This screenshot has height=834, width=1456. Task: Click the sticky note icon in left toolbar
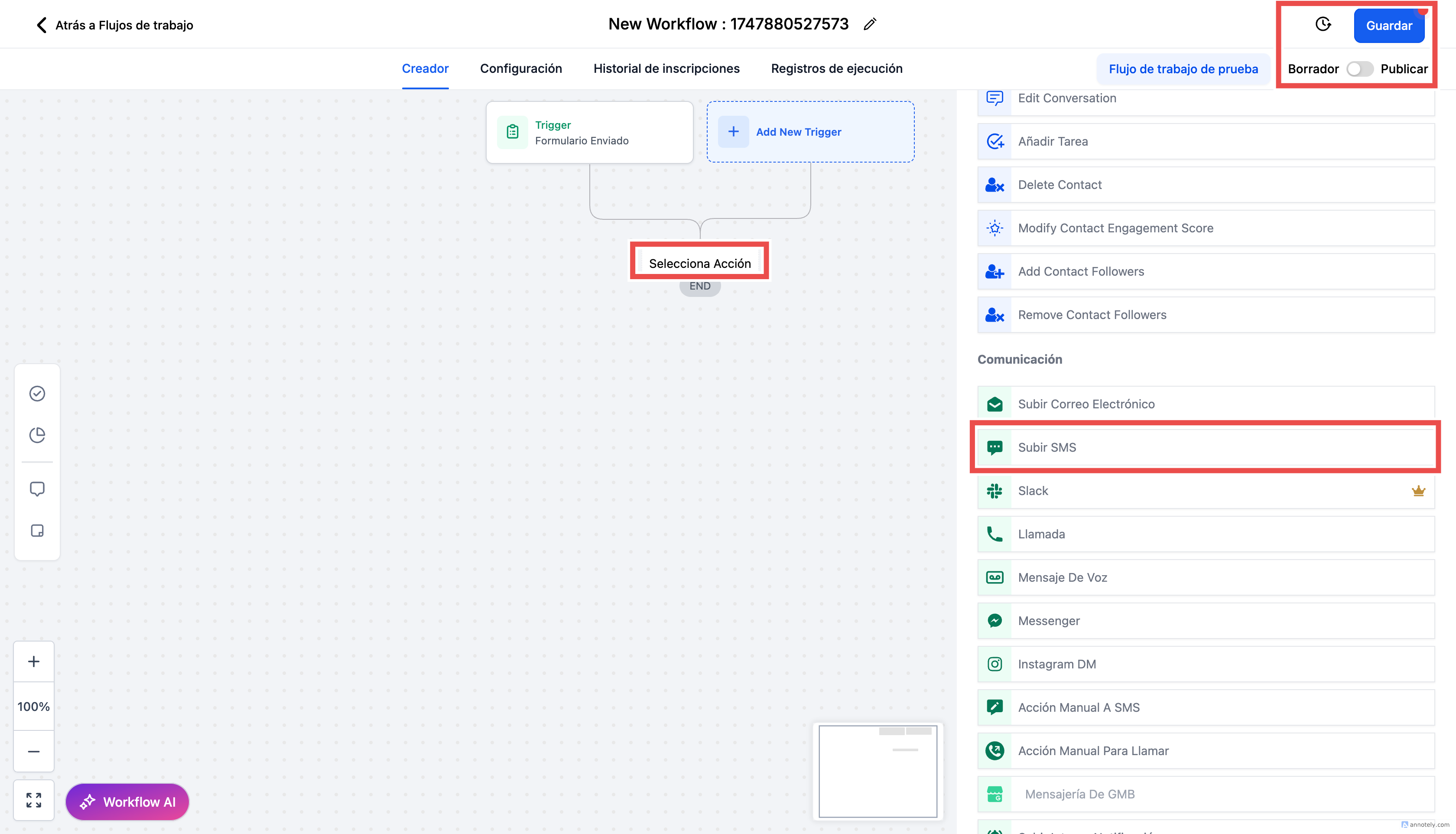click(x=37, y=531)
